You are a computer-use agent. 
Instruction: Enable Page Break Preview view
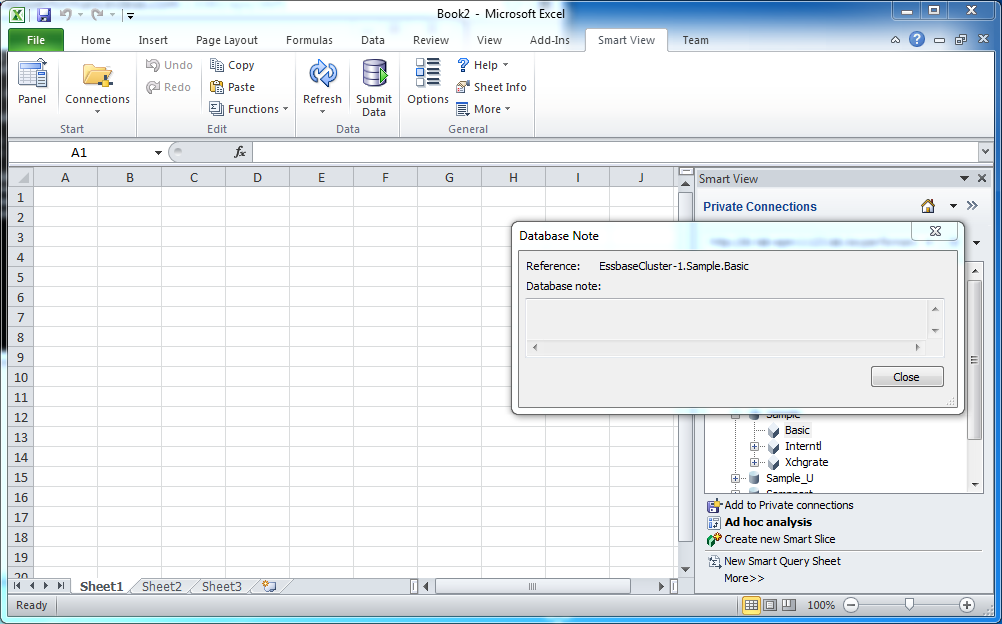tap(789, 605)
